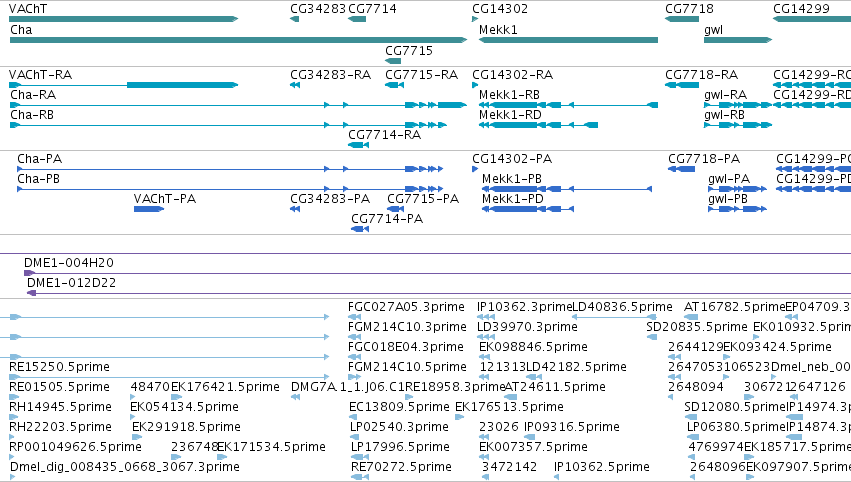
Task: Click the RE15250.5prime EST label
Action: click(x=59, y=367)
